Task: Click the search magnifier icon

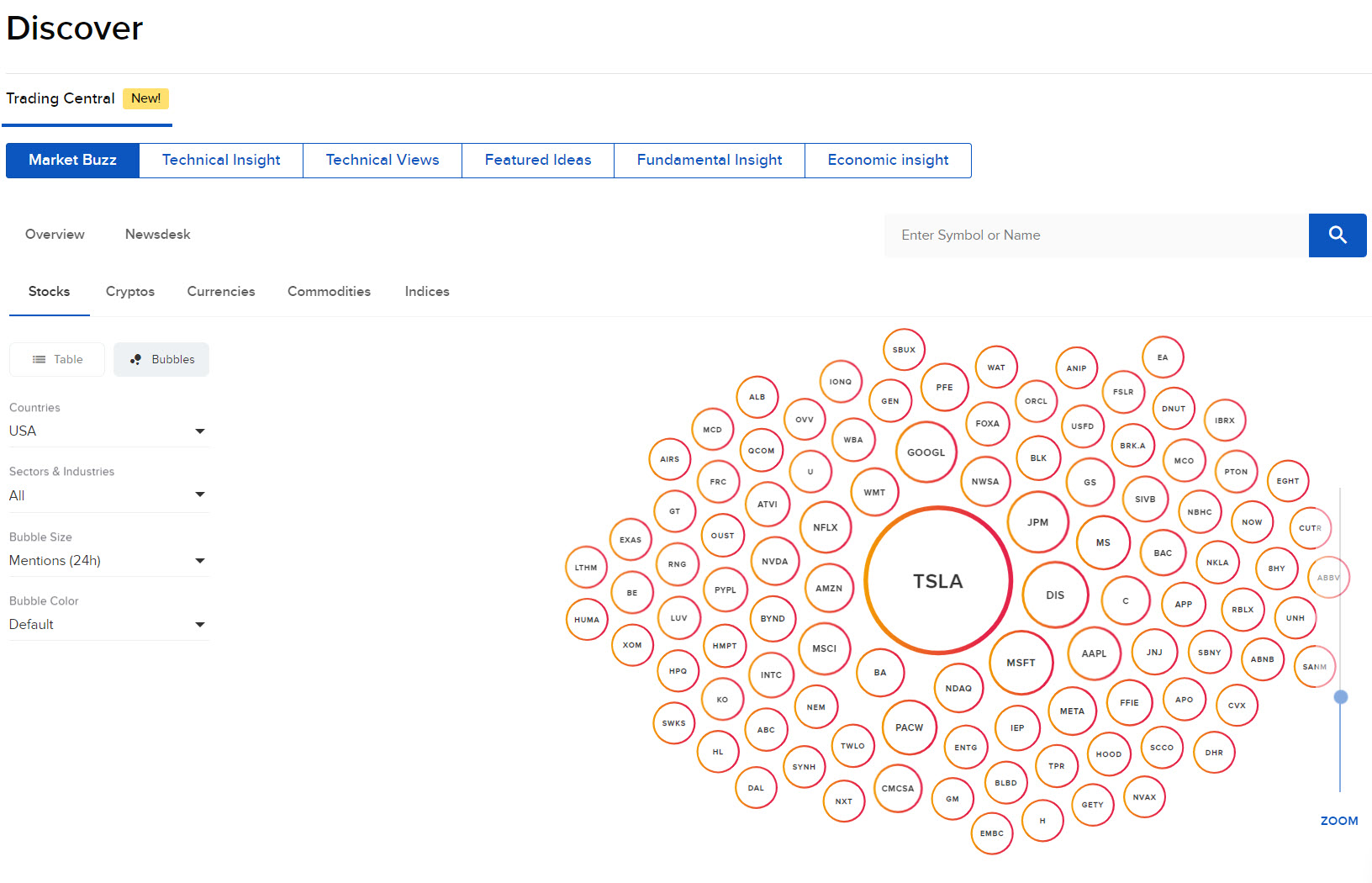Action: pyautogui.click(x=1337, y=235)
